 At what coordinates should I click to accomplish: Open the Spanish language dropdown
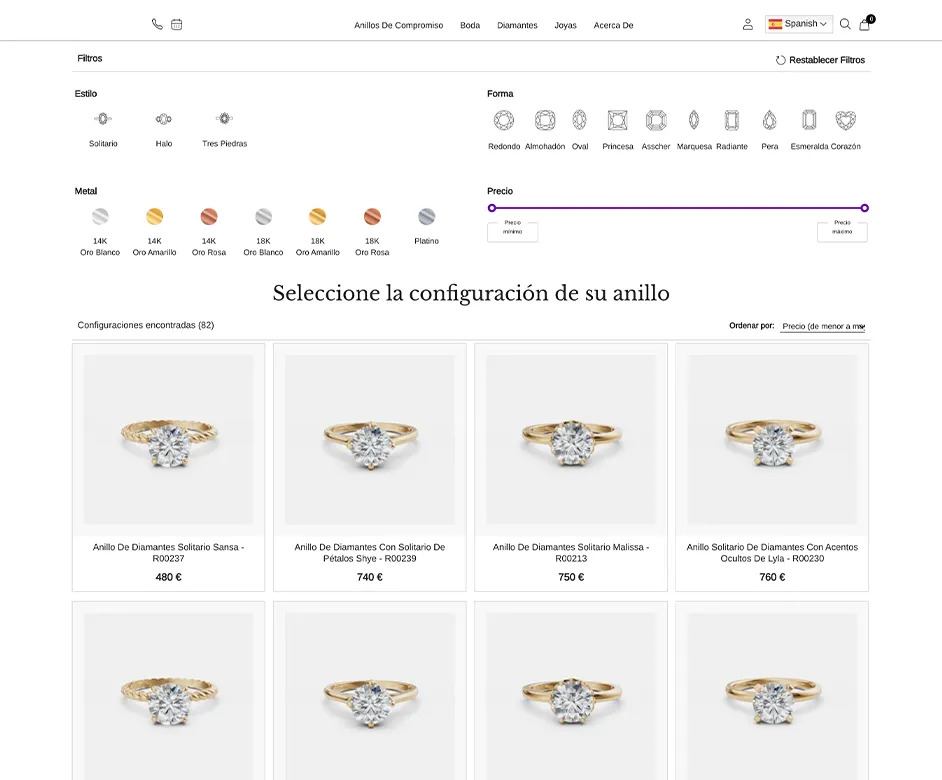coord(798,23)
